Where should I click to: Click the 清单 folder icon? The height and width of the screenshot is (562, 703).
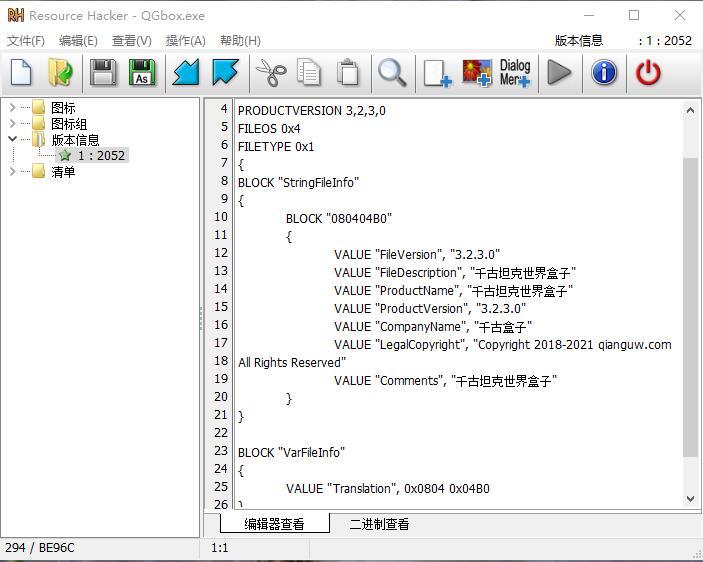(39, 171)
